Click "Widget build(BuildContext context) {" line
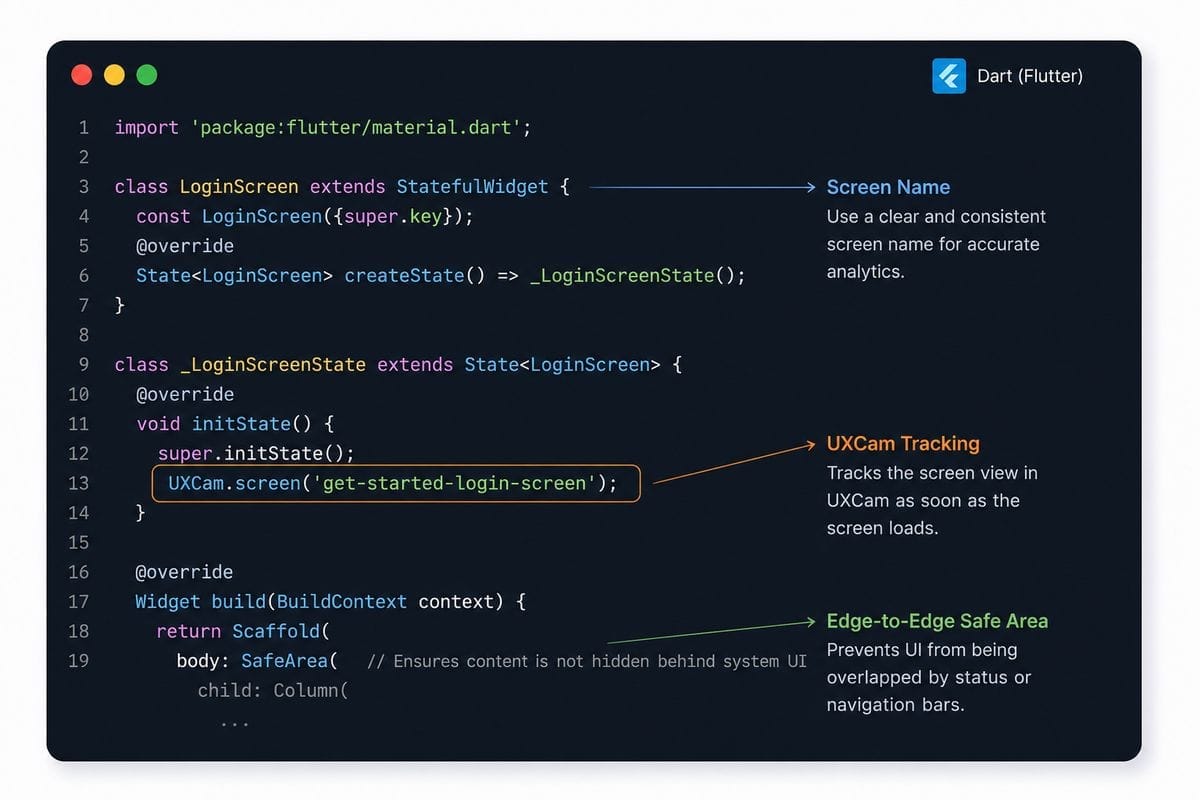The image size is (1200, 800). point(331,602)
